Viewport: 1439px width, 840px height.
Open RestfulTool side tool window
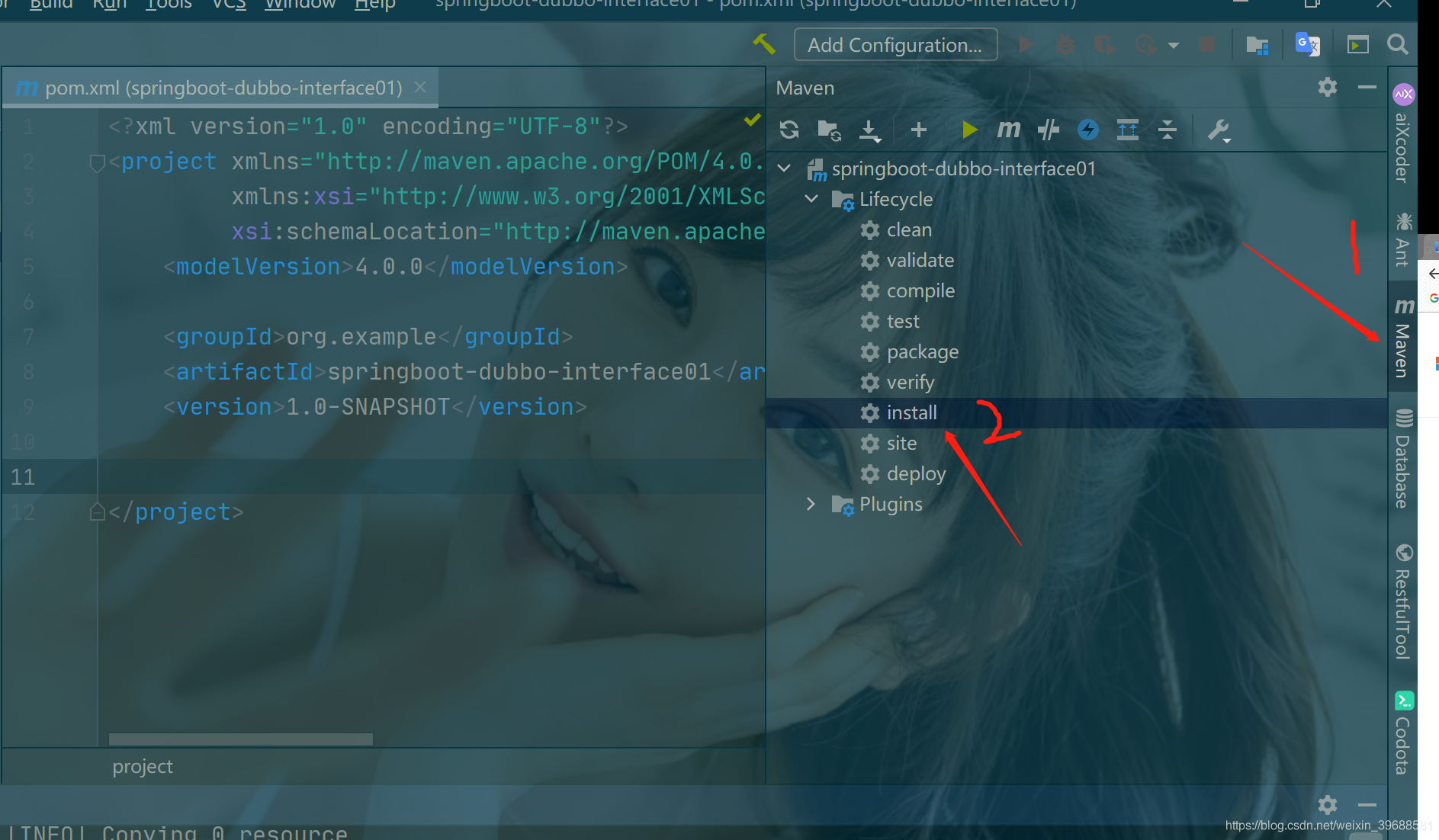[x=1403, y=601]
